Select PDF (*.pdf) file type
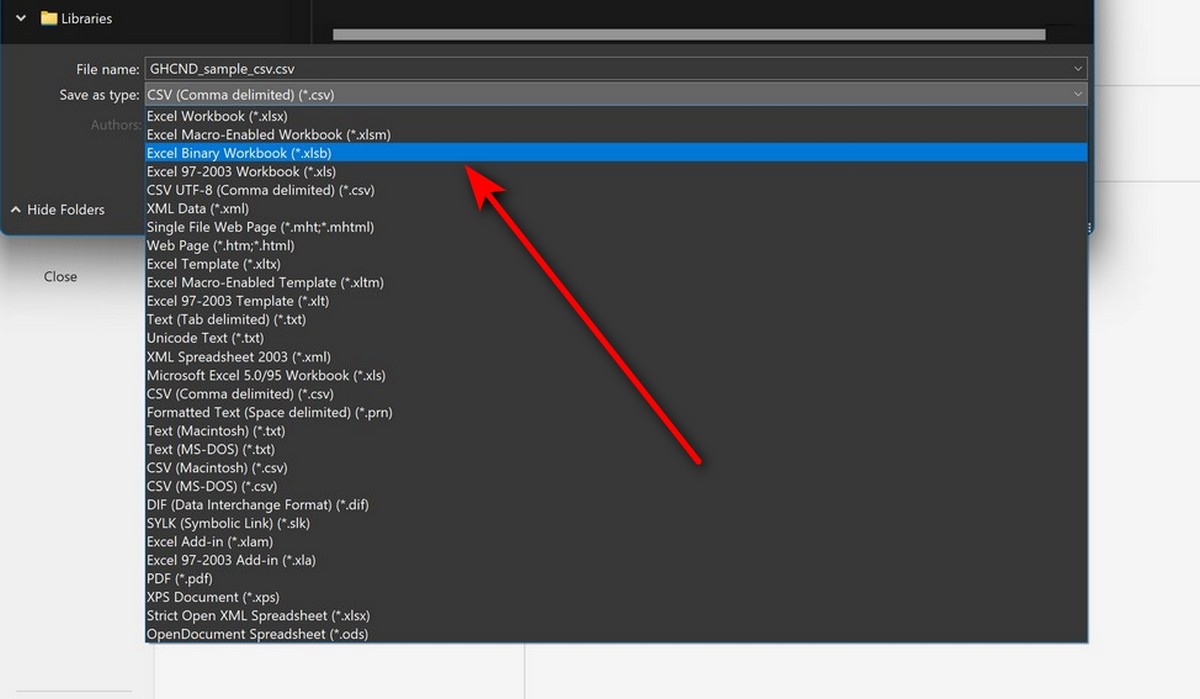Screen dimensions: 1200x699 click(616, 578)
